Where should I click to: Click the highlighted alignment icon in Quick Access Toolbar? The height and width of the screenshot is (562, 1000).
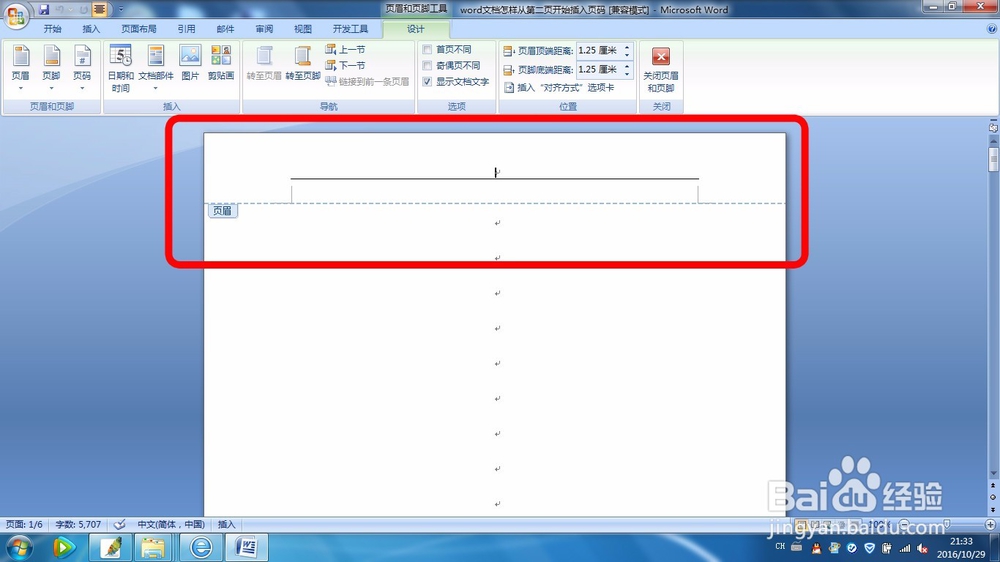(x=99, y=9)
